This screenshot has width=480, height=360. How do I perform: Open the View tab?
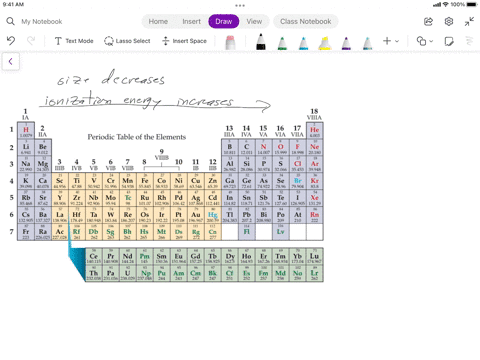pos(254,21)
